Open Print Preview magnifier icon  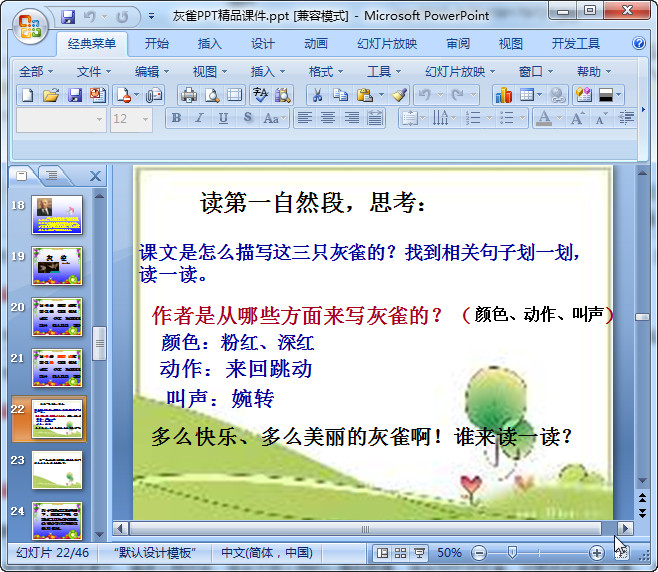(212, 95)
